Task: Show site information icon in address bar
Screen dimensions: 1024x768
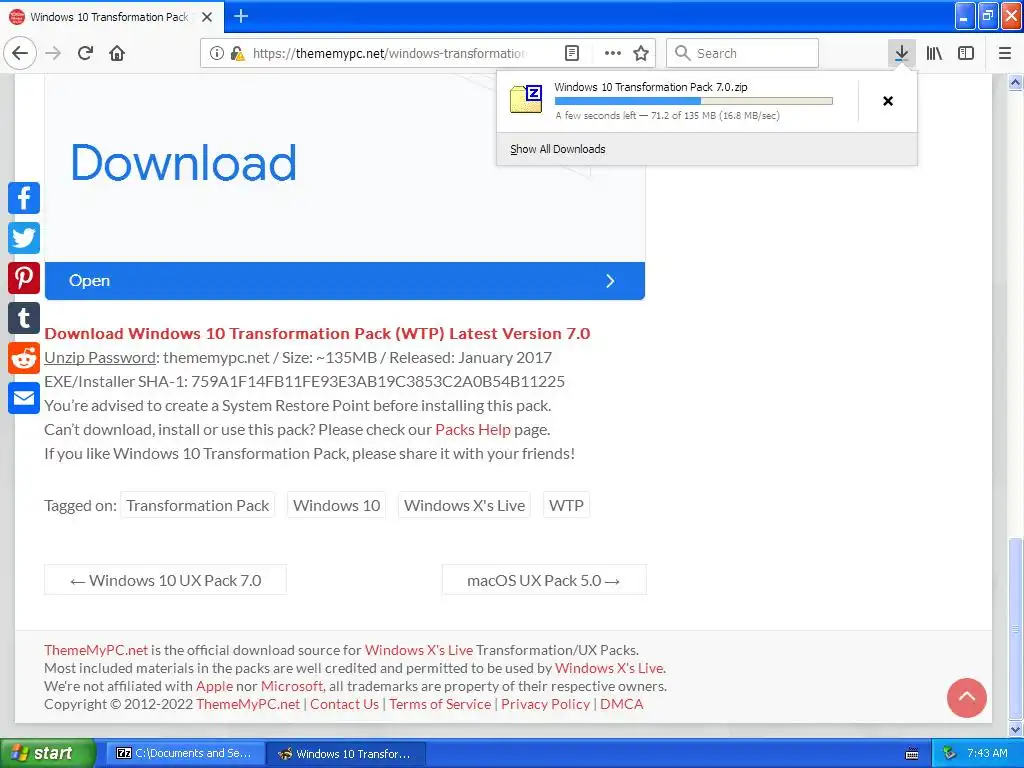Action: 217,53
